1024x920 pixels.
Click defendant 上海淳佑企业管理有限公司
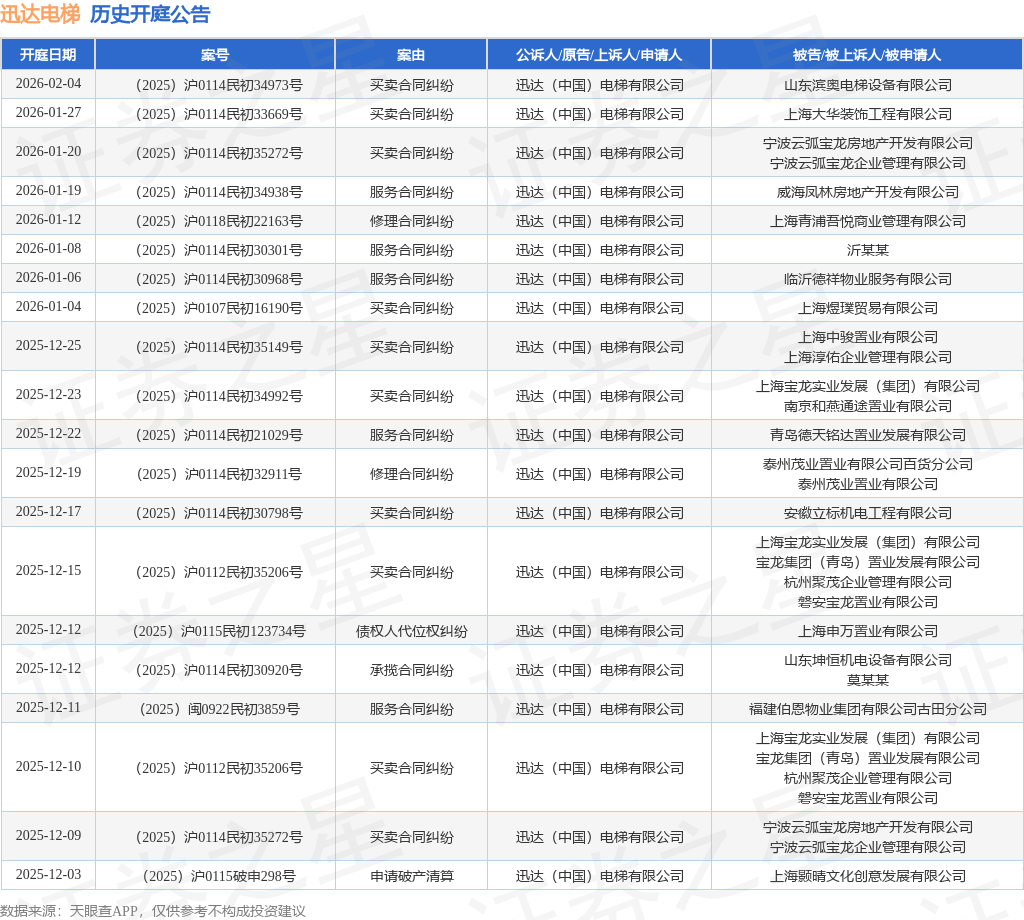(x=867, y=357)
